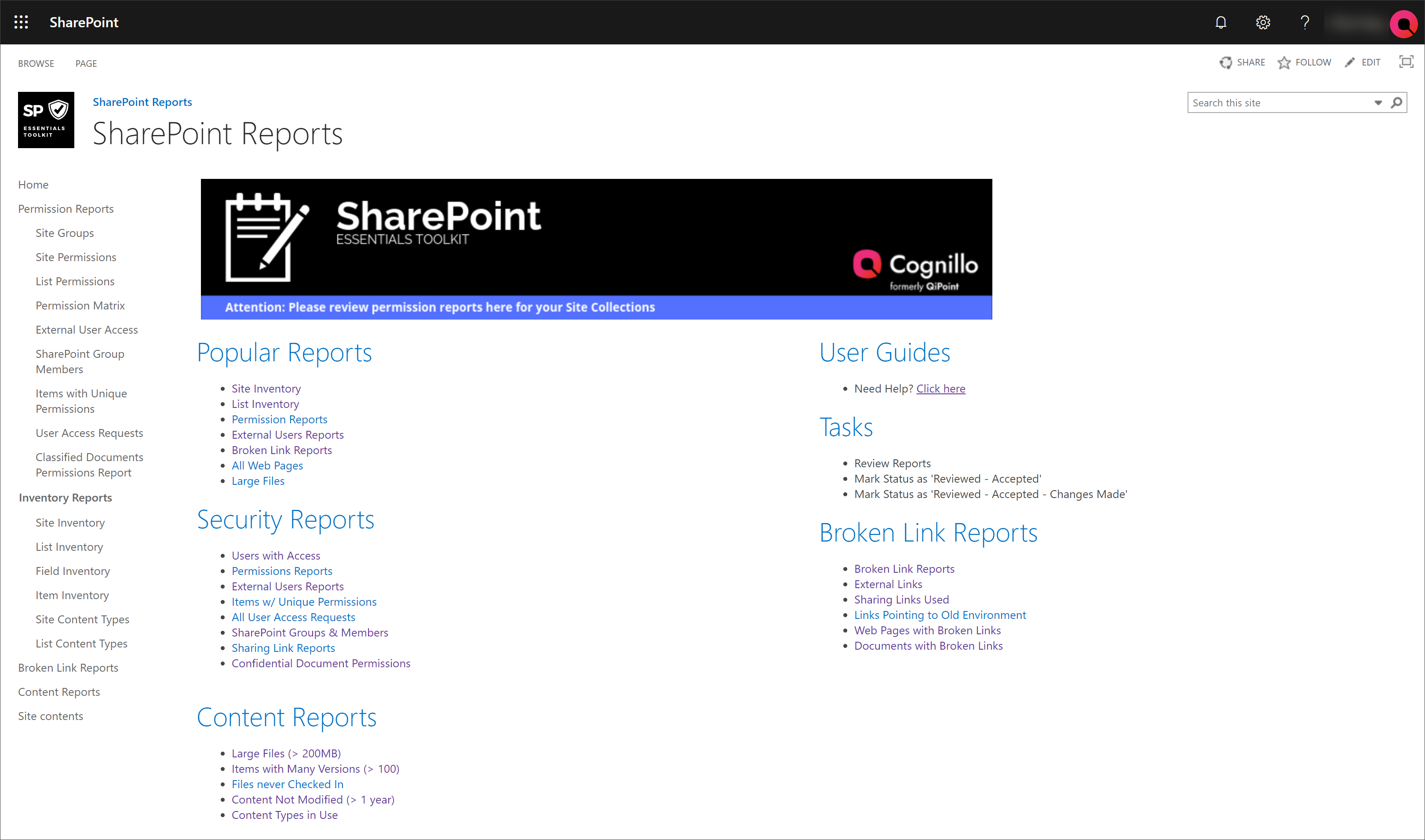
Task: Switch to the PAGE ribbon tab
Action: coord(86,63)
